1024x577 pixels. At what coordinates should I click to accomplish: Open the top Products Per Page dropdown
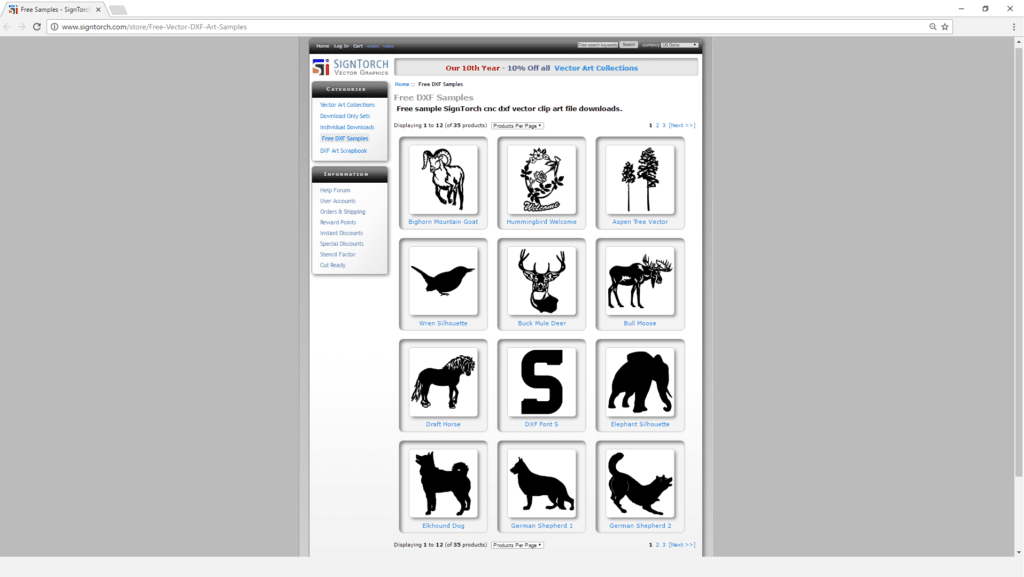pyautogui.click(x=518, y=125)
